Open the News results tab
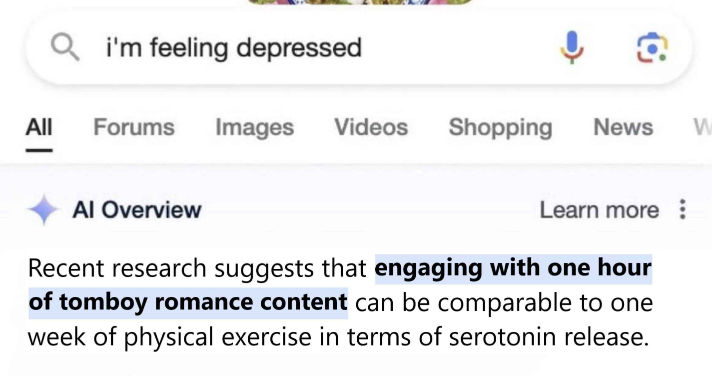The image size is (712, 376). pyautogui.click(x=623, y=127)
